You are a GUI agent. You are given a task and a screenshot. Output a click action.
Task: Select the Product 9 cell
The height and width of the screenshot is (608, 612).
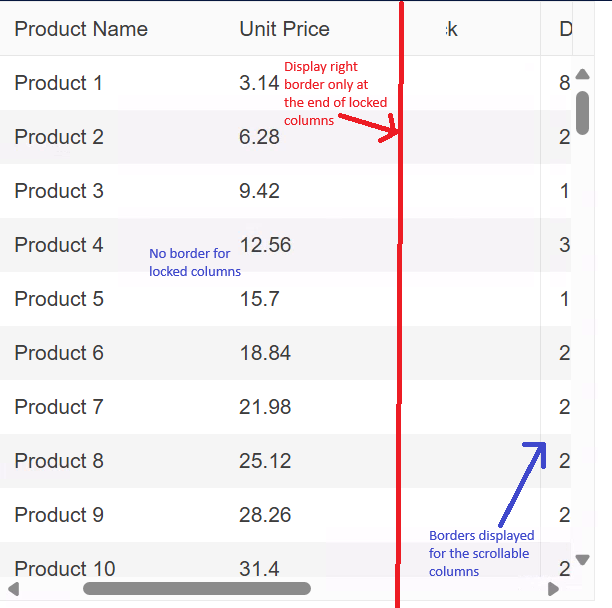[59, 515]
